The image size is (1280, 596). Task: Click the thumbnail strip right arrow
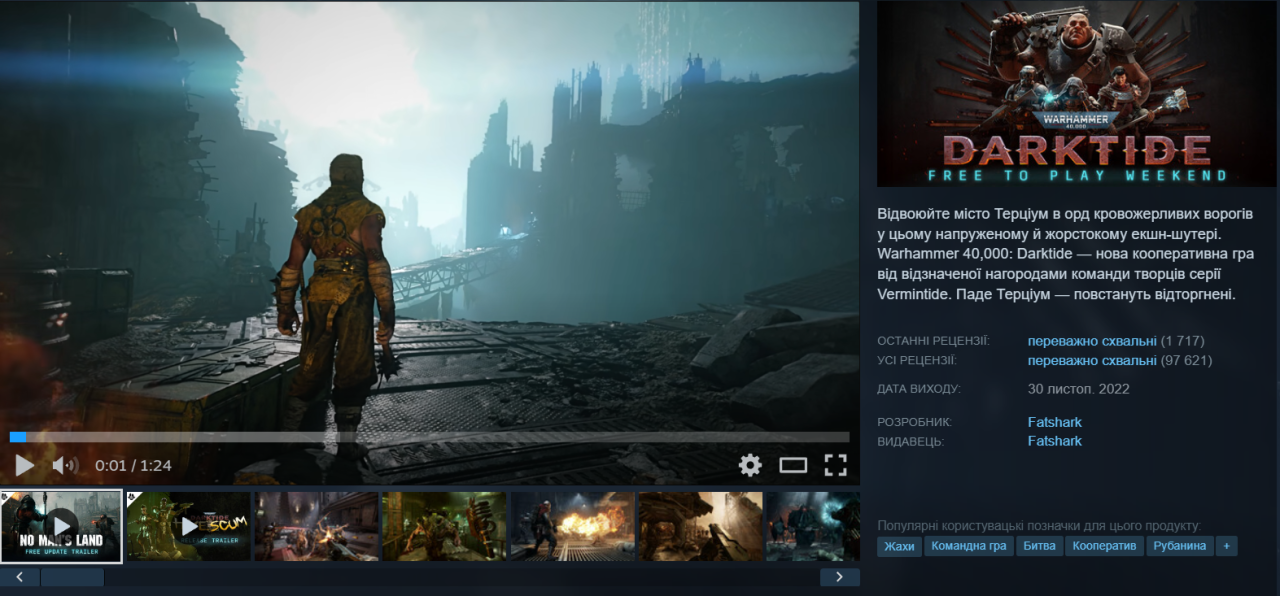tap(840, 577)
